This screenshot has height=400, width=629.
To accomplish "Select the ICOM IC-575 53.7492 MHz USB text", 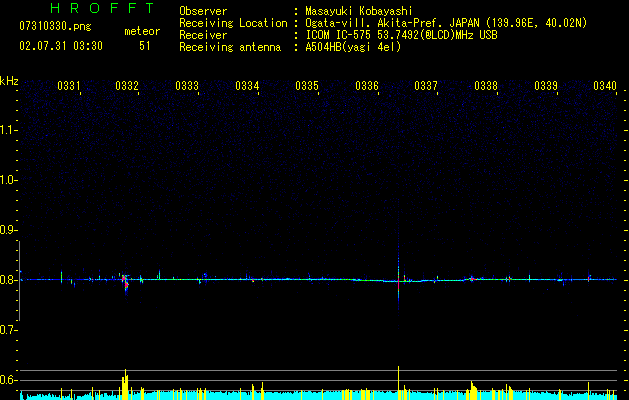I will tap(401, 35).
